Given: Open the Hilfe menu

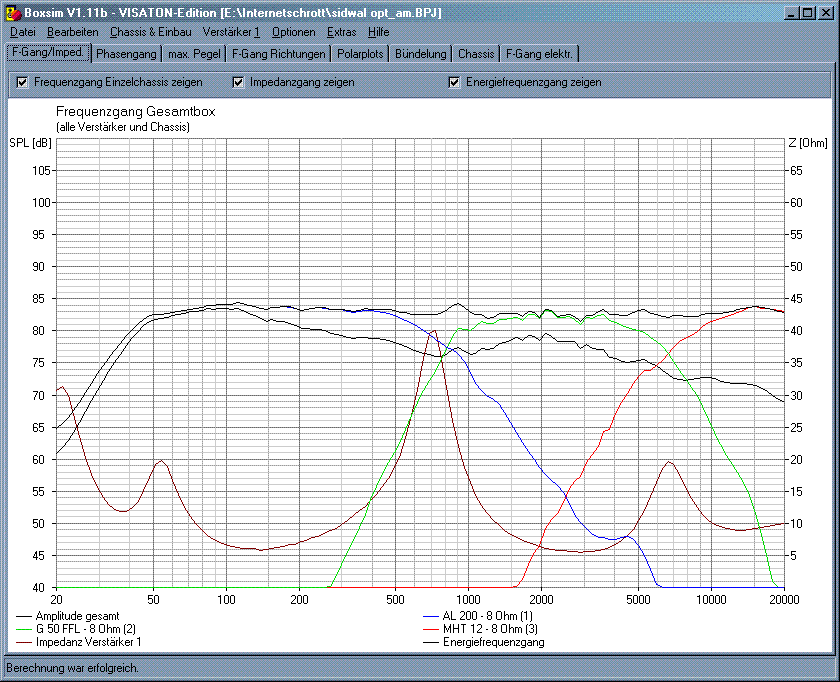Looking at the screenshot, I should pos(379,32).
